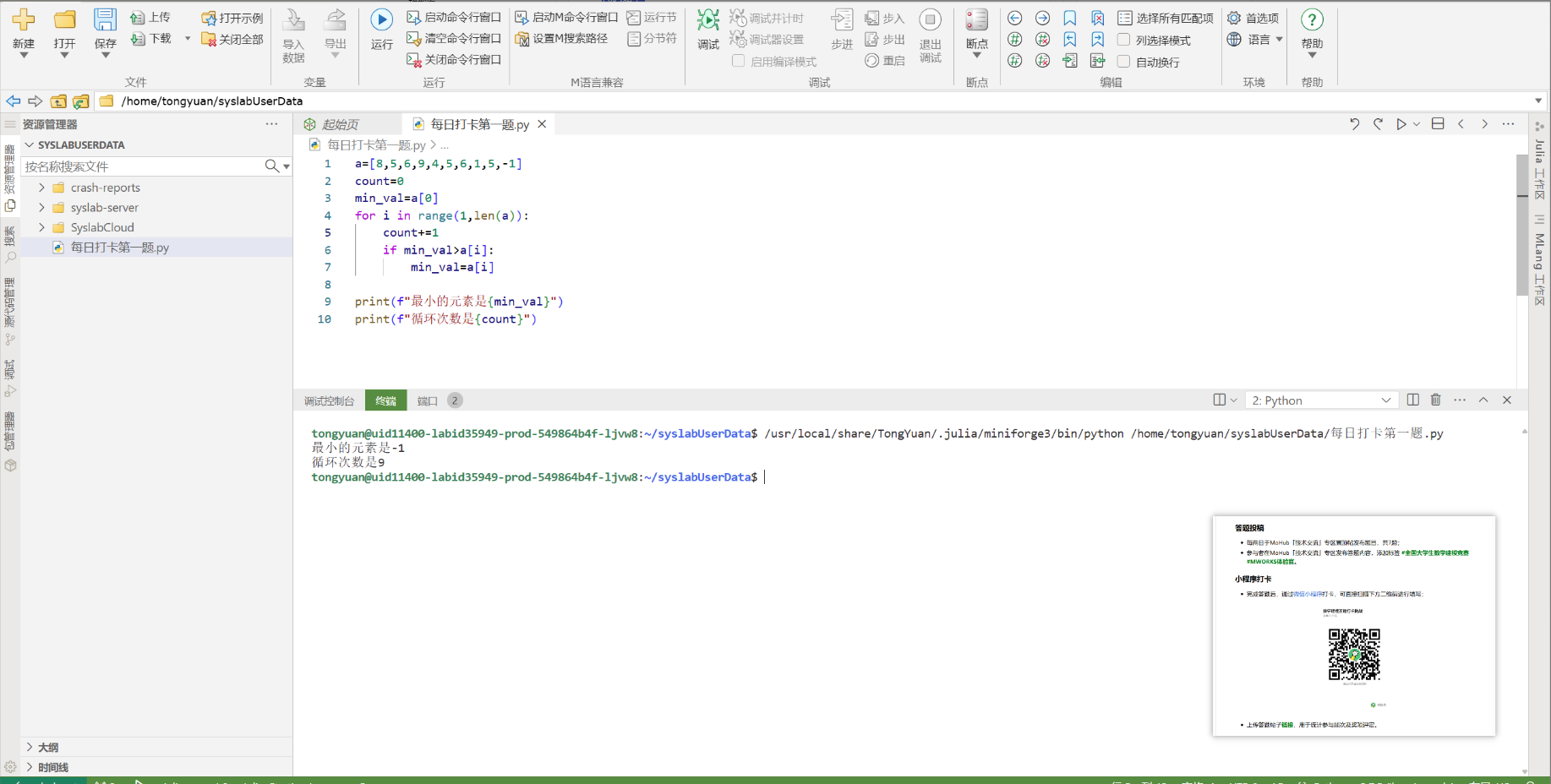Click the 首选项 preferences gear

pyautogui.click(x=1234, y=18)
